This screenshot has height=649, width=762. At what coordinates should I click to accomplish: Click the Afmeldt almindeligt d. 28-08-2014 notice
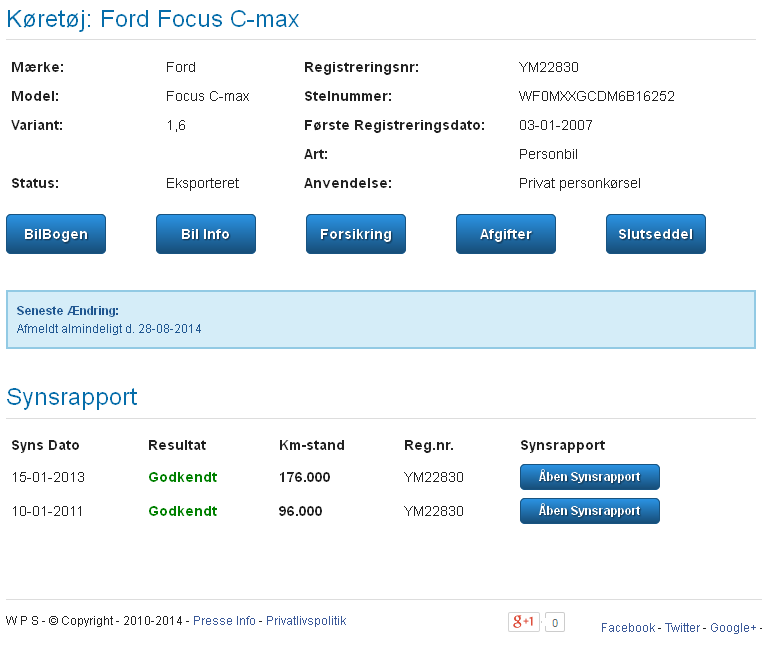point(109,329)
